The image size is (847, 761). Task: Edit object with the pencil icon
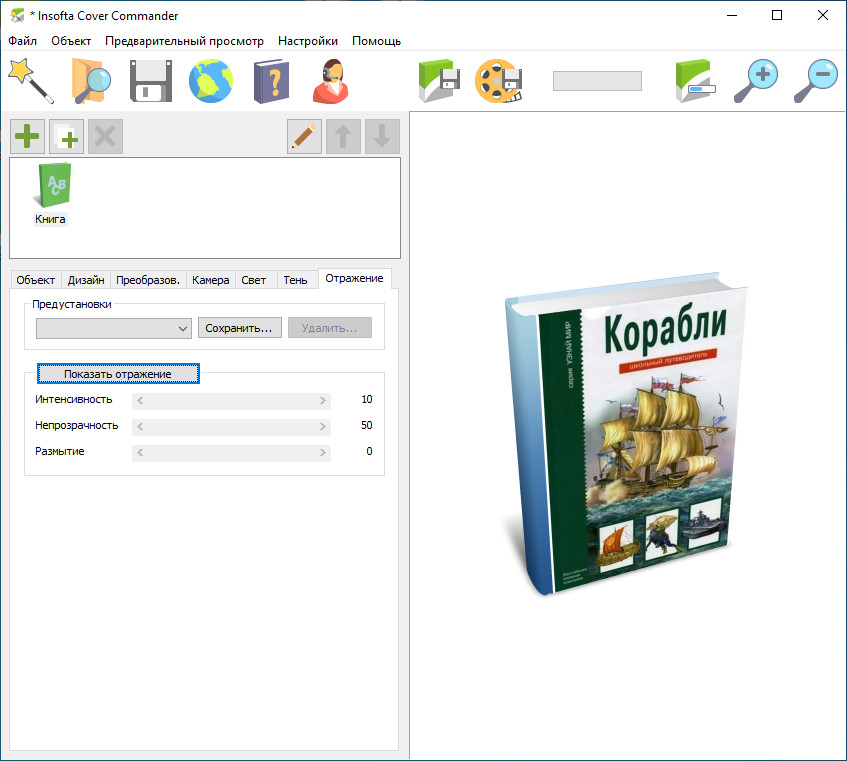pyautogui.click(x=304, y=136)
